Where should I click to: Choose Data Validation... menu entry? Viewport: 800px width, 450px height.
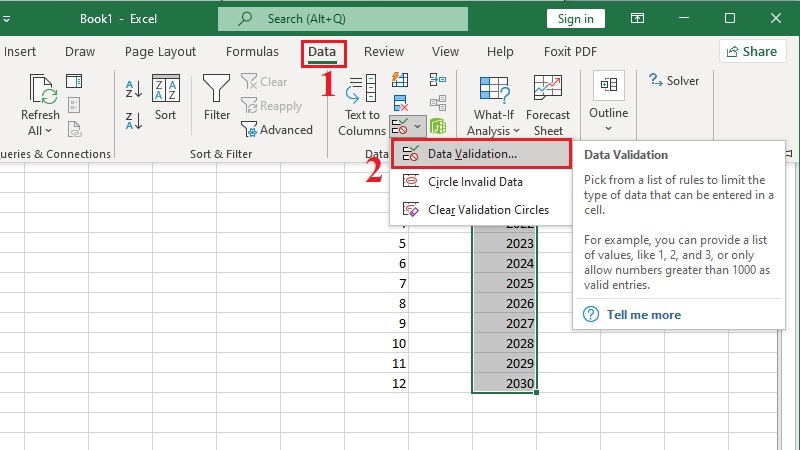coord(481,154)
